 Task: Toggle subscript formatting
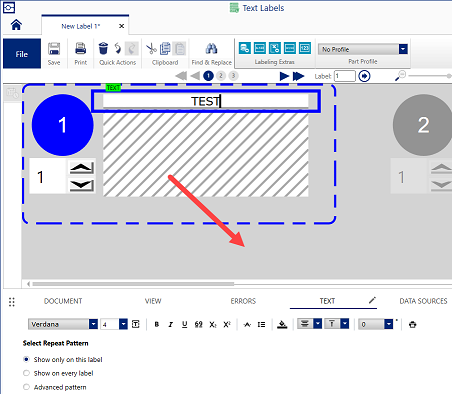[213, 324]
